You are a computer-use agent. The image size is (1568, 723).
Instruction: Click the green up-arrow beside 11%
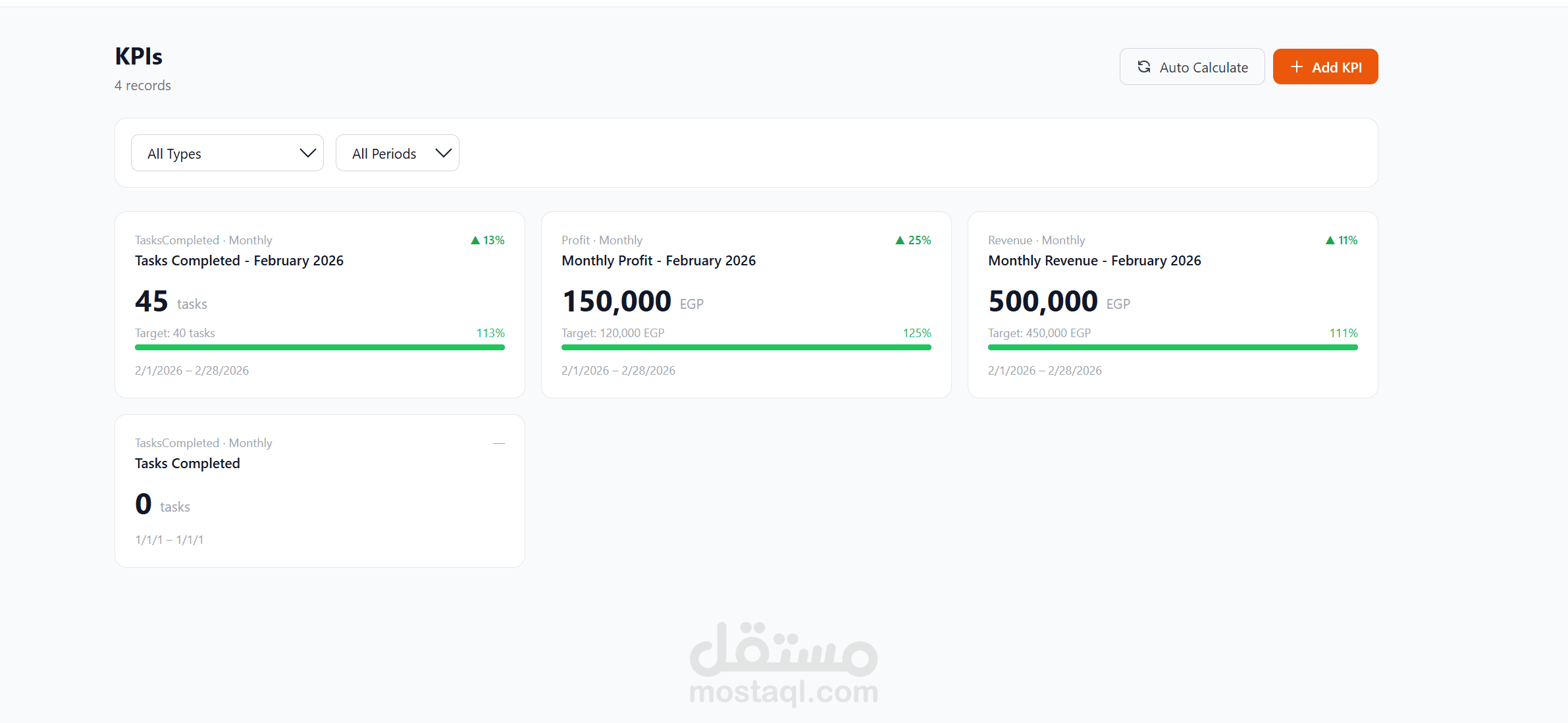[1330, 240]
